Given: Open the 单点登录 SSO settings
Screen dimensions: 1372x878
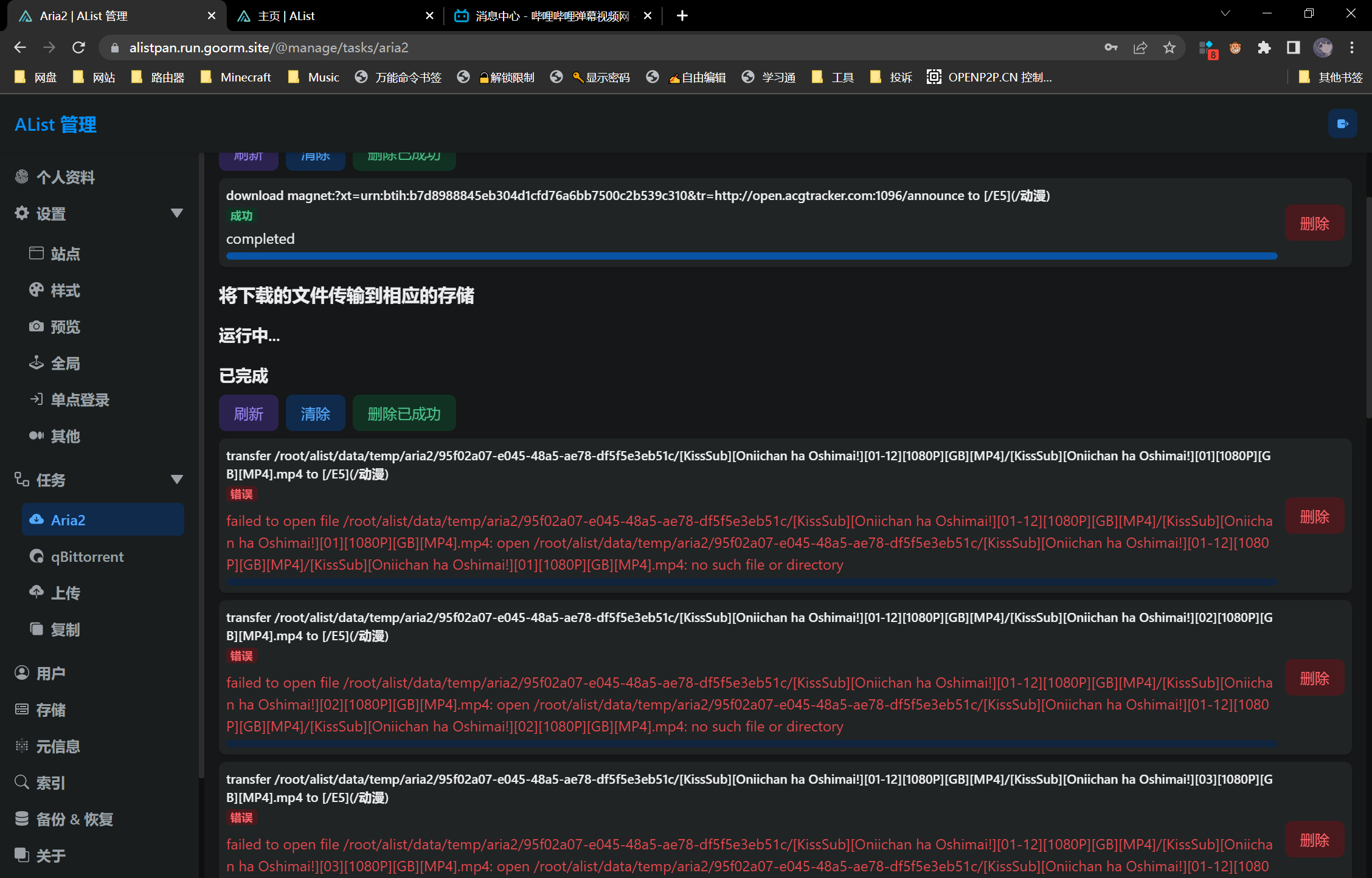Looking at the screenshot, I should point(80,399).
